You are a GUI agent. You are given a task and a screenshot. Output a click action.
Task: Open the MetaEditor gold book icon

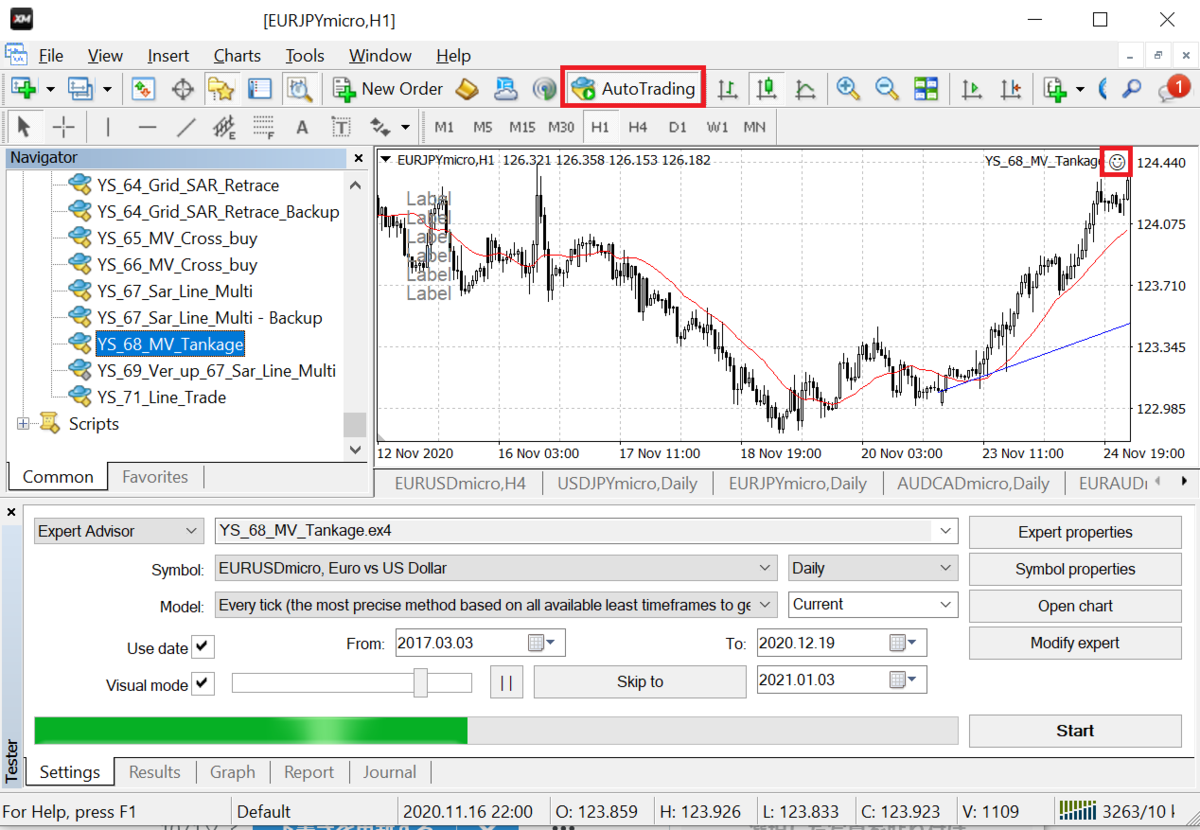(x=467, y=89)
